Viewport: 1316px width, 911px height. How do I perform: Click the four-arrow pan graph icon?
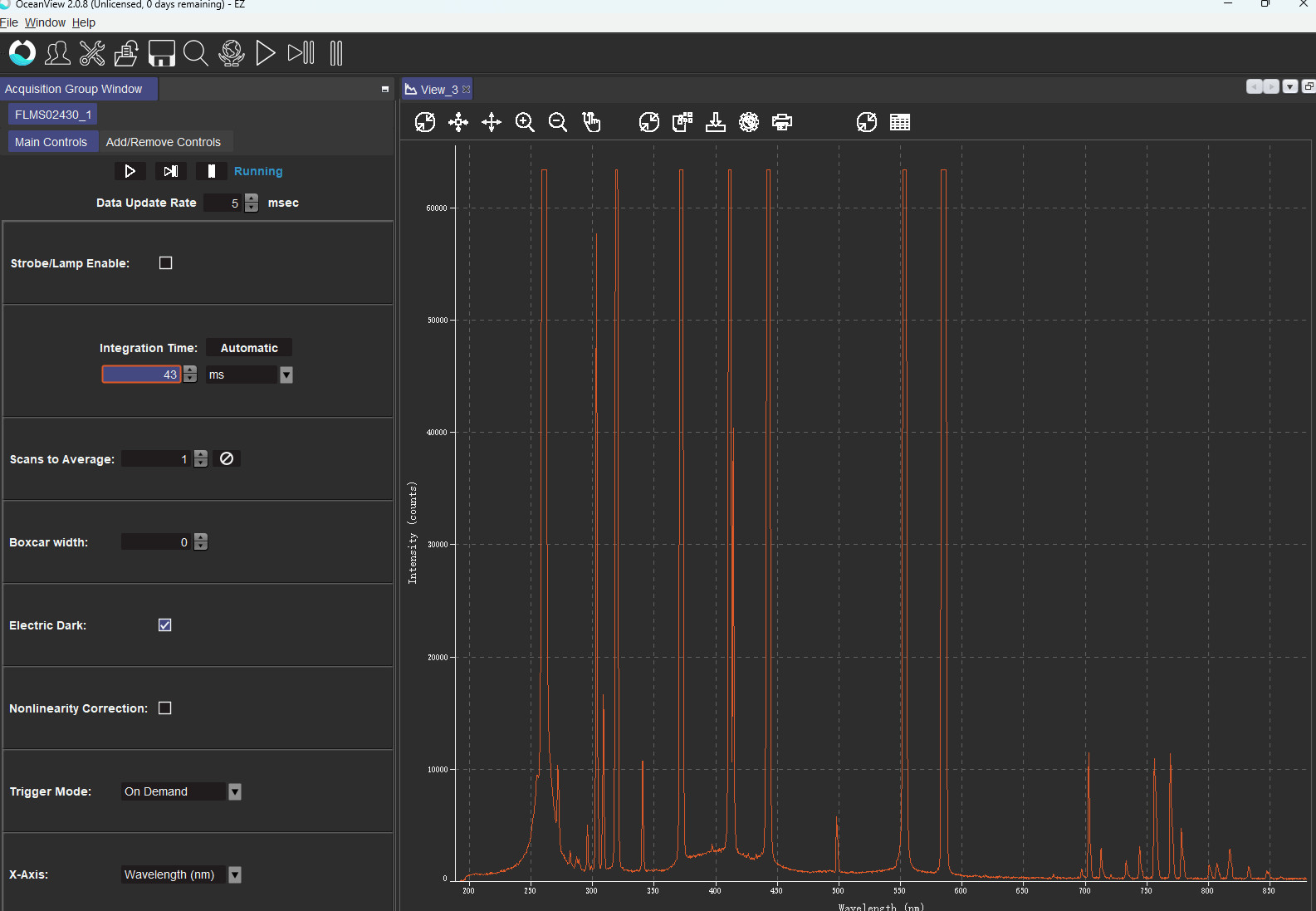492,123
